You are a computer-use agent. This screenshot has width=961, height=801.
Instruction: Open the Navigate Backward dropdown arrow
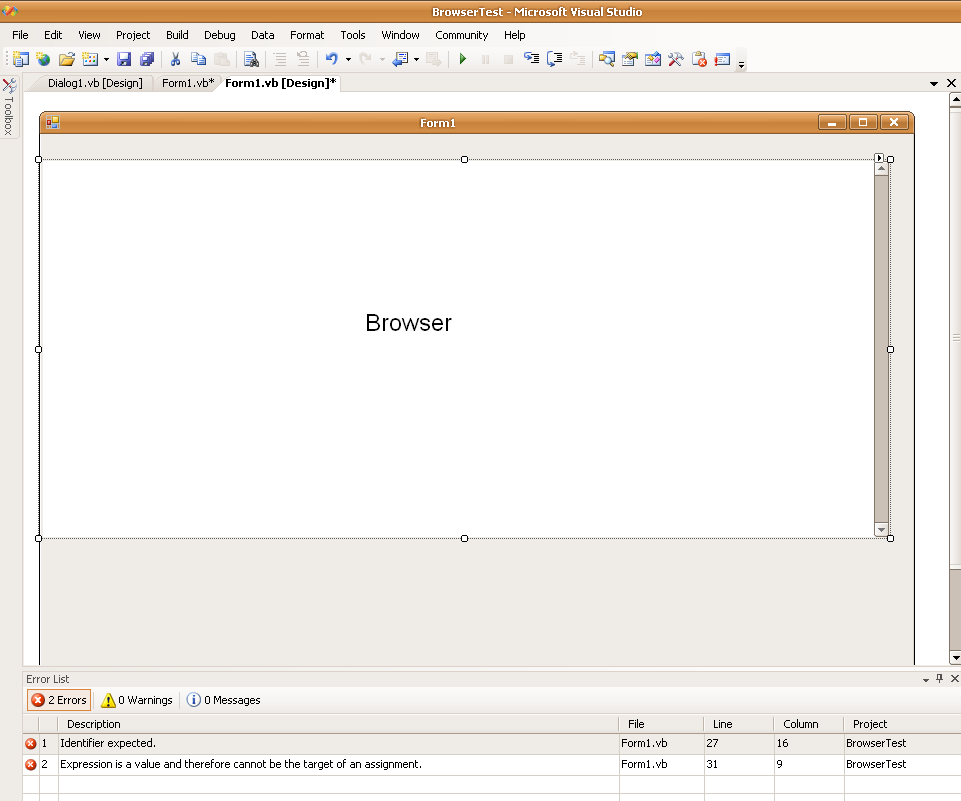tap(416, 59)
